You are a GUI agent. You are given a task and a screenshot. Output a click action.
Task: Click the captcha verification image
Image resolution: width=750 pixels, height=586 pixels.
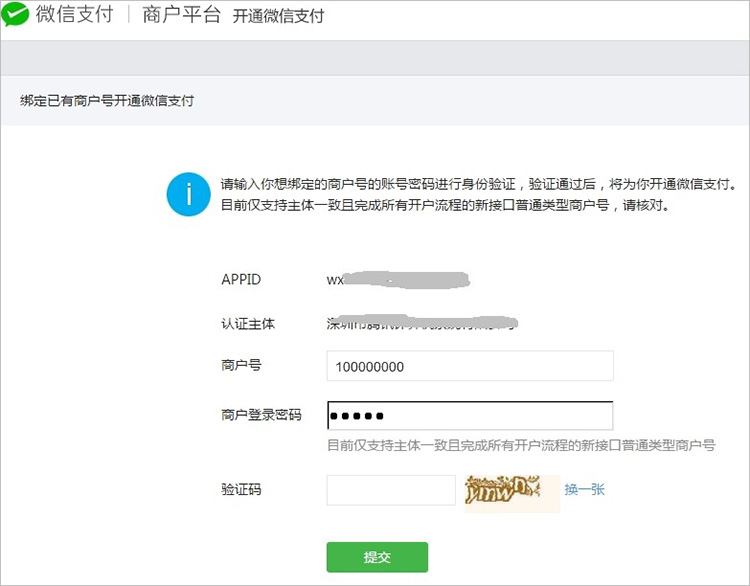pyautogui.click(x=511, y=490)
